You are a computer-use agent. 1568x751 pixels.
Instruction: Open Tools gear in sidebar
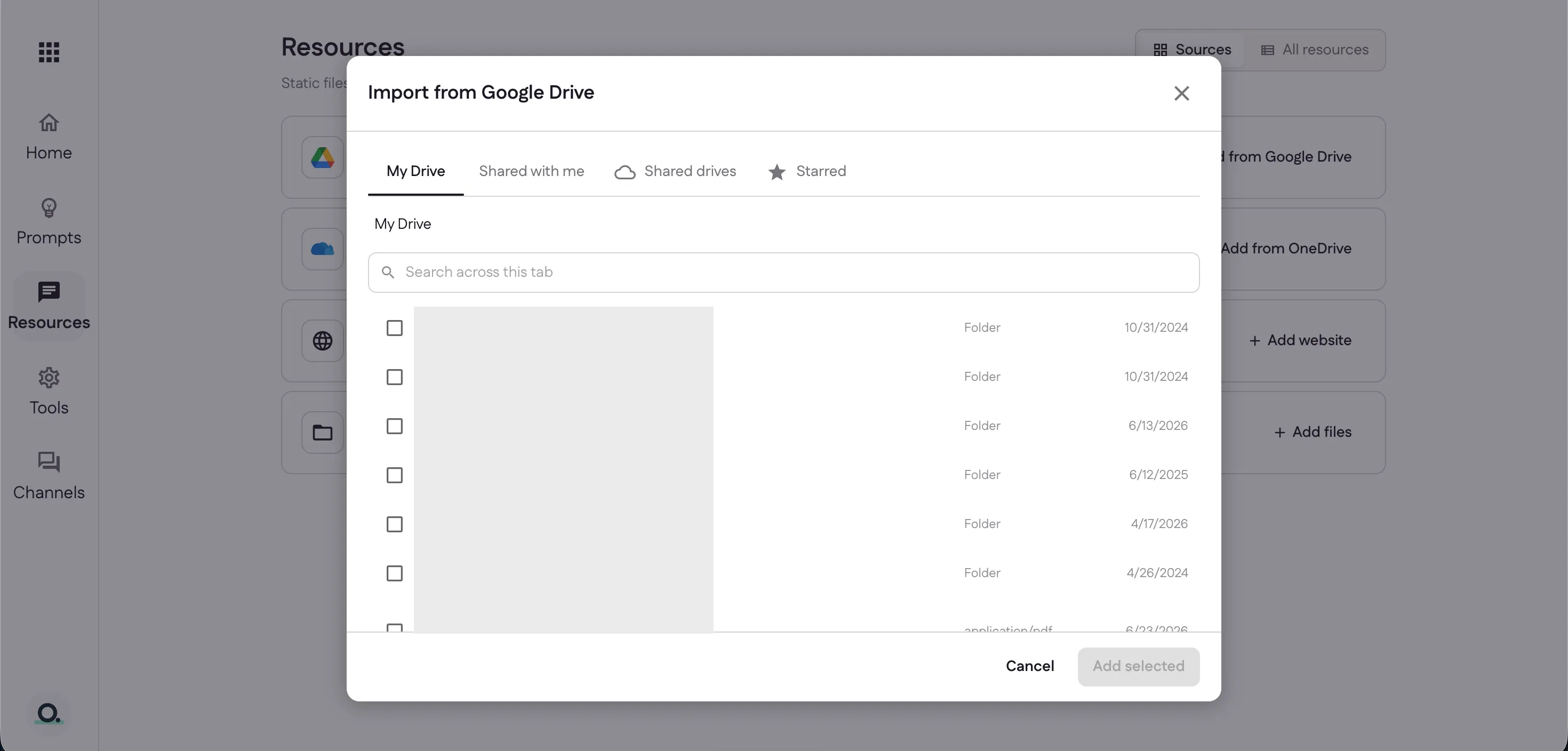(49, 392)
